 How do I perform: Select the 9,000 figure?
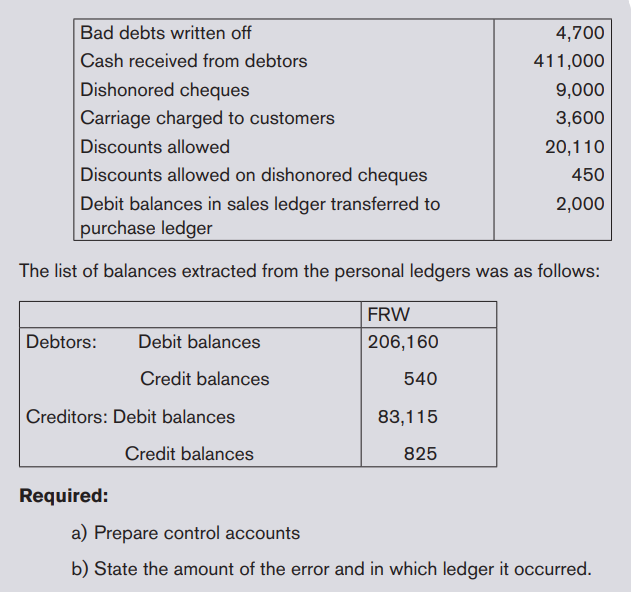[580, 90]
